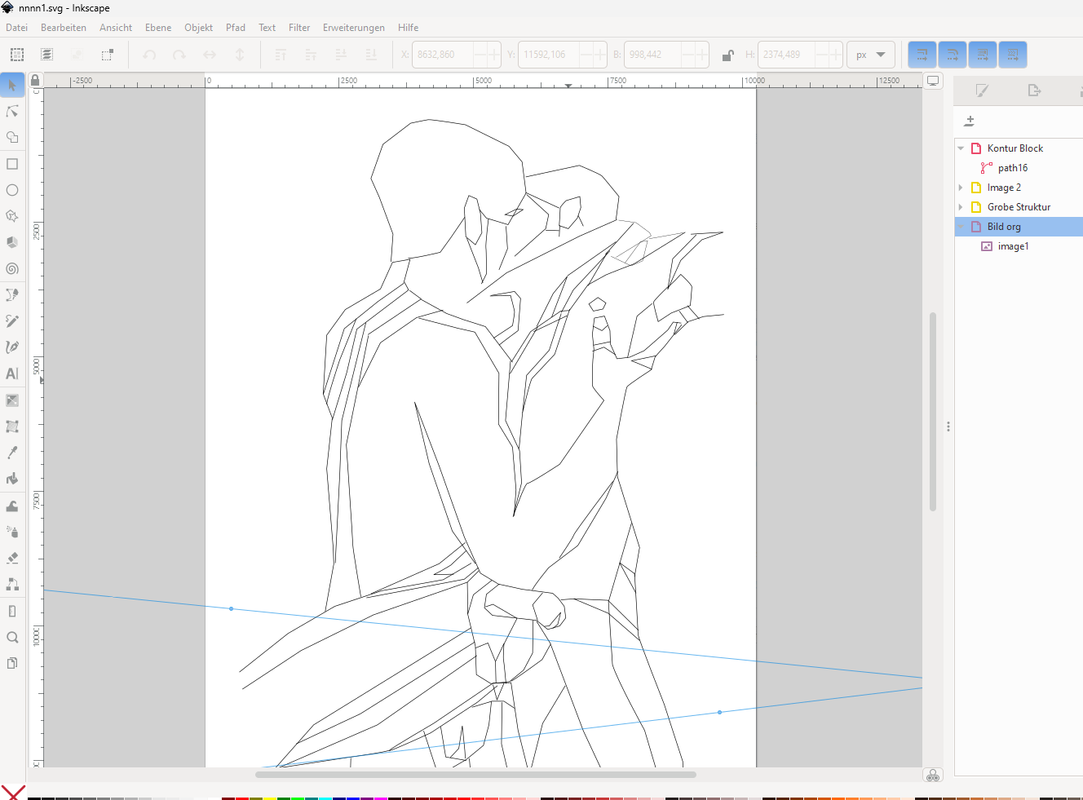This screenshot has height=800, width=1083.
Task: Click color management icon at canvas corner
Action: [932, 775]
